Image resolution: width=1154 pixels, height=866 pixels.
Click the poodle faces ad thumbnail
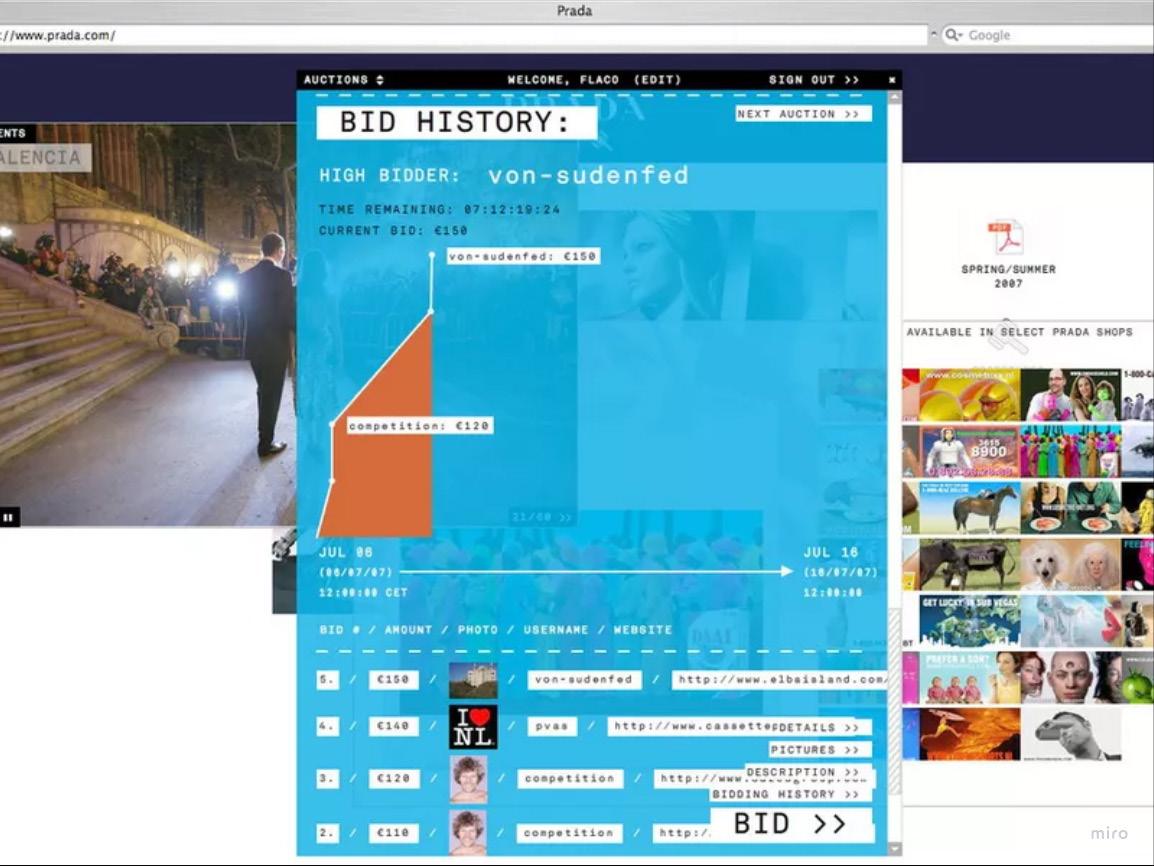(1071, 564)
